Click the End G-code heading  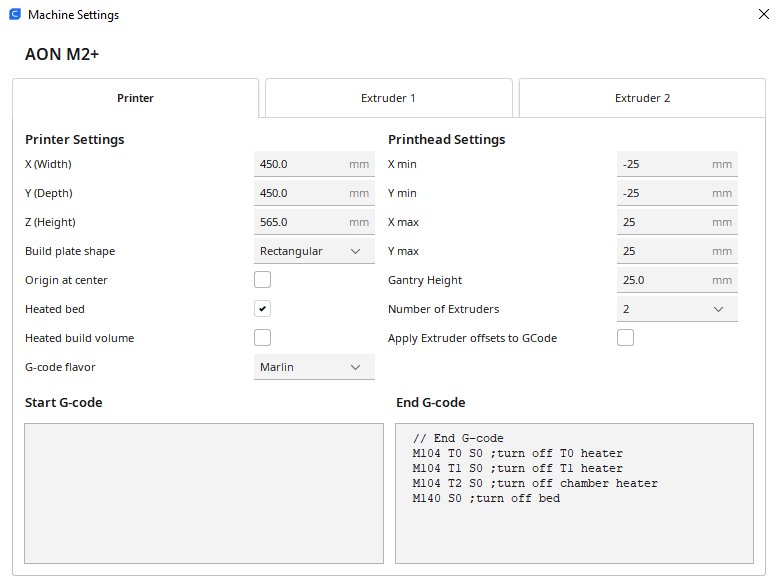pyautogui.click(x=431, y=402)
